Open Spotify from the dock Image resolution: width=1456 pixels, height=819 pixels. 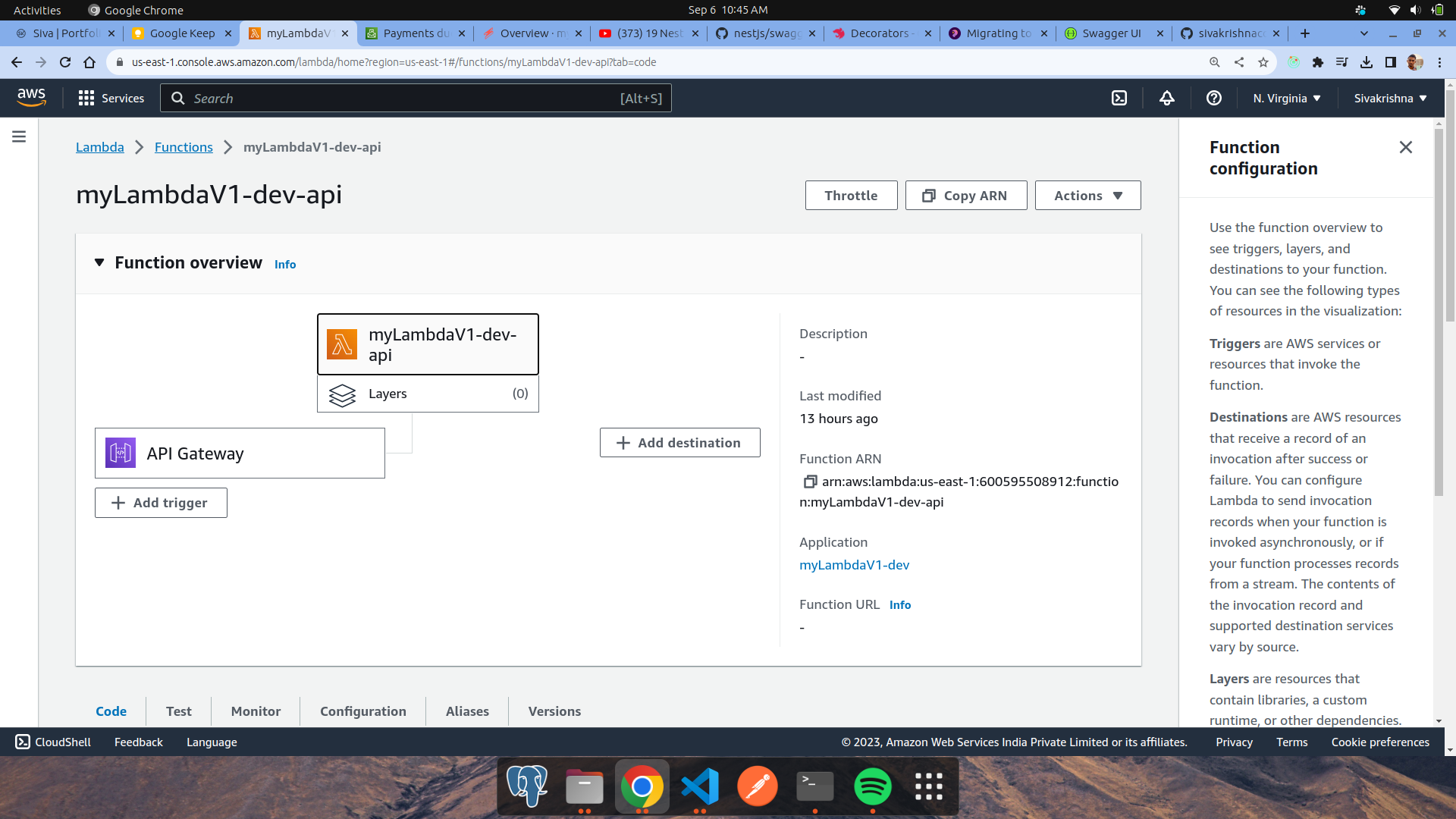point(872,786)
